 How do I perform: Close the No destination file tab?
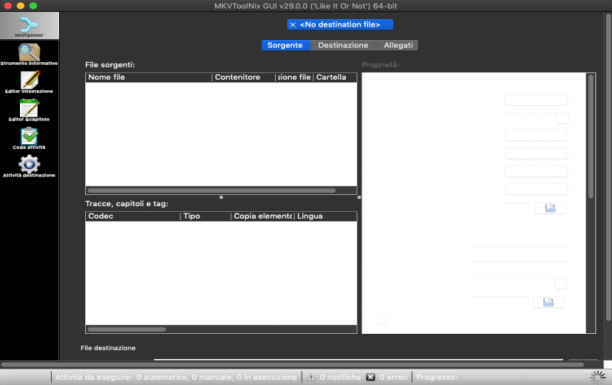pos(293,25)
